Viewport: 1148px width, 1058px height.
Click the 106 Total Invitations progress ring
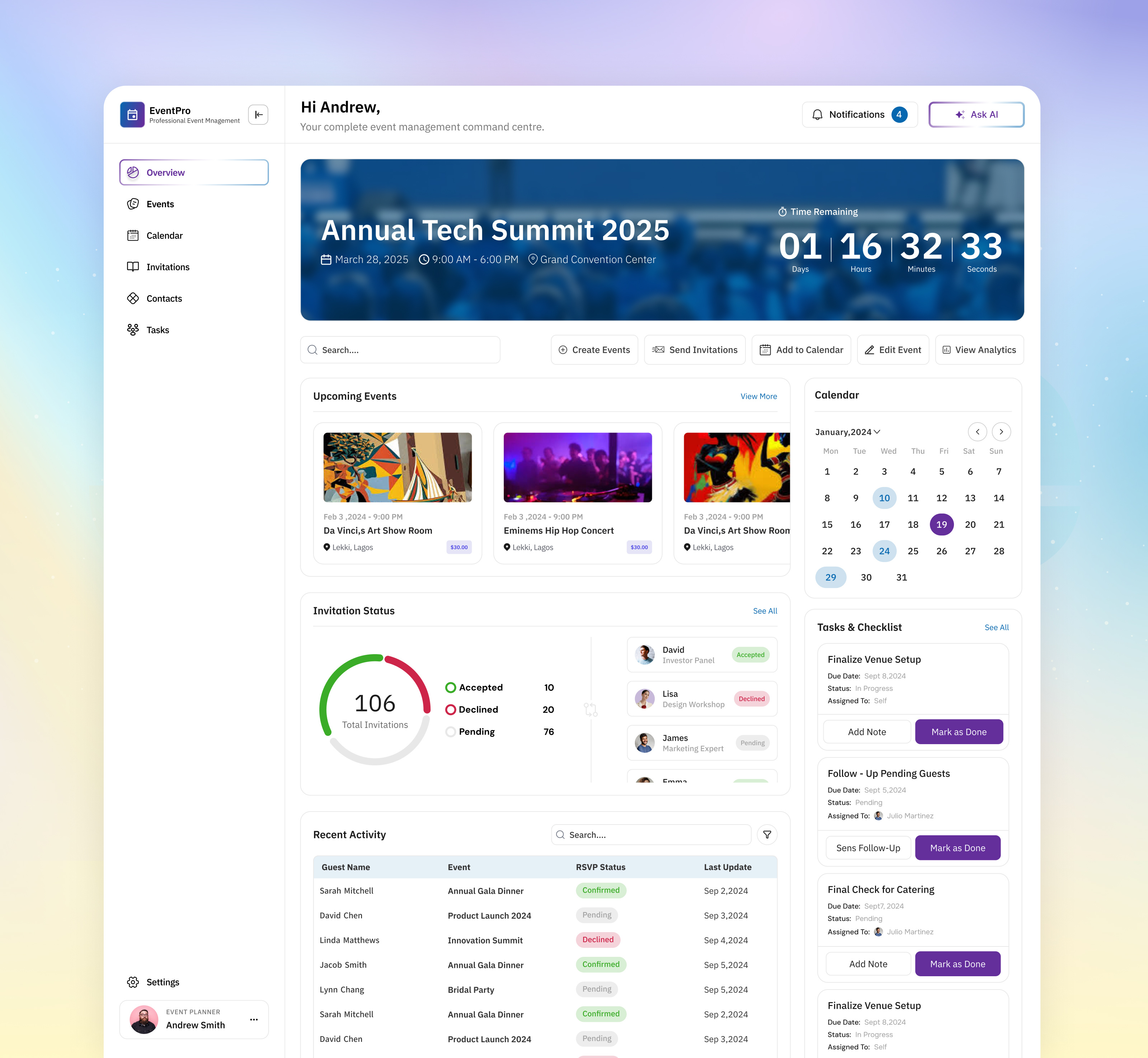pyautogui.click(x=375, y=710)
